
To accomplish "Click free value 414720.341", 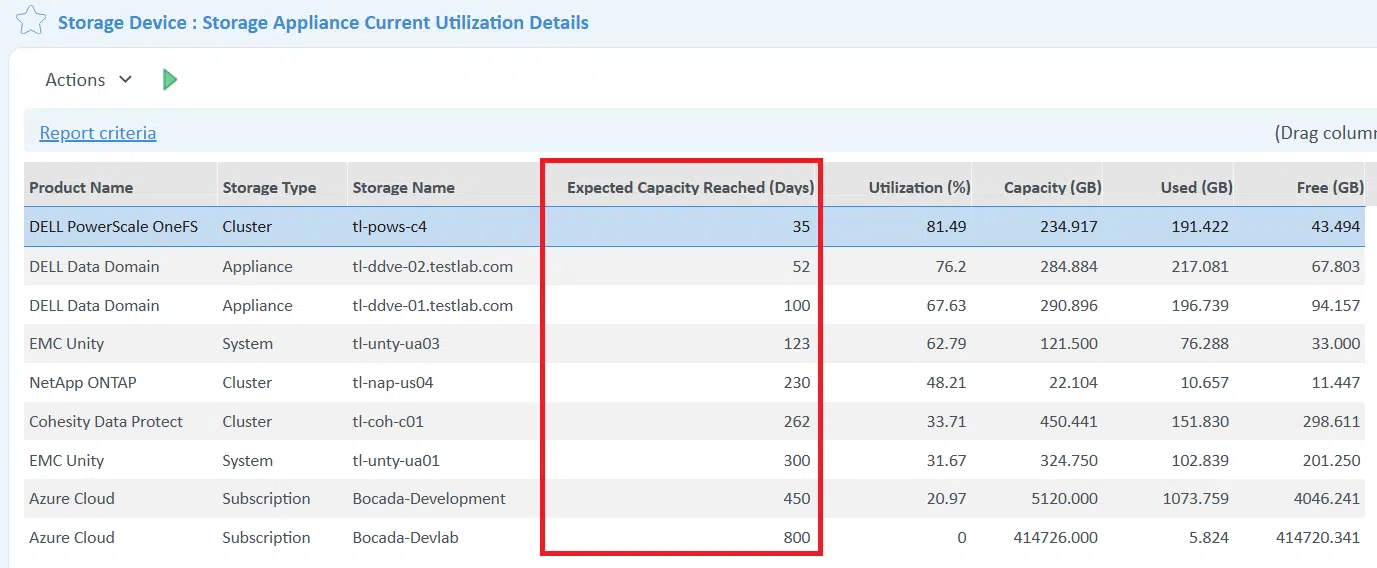I will 1318,538.
